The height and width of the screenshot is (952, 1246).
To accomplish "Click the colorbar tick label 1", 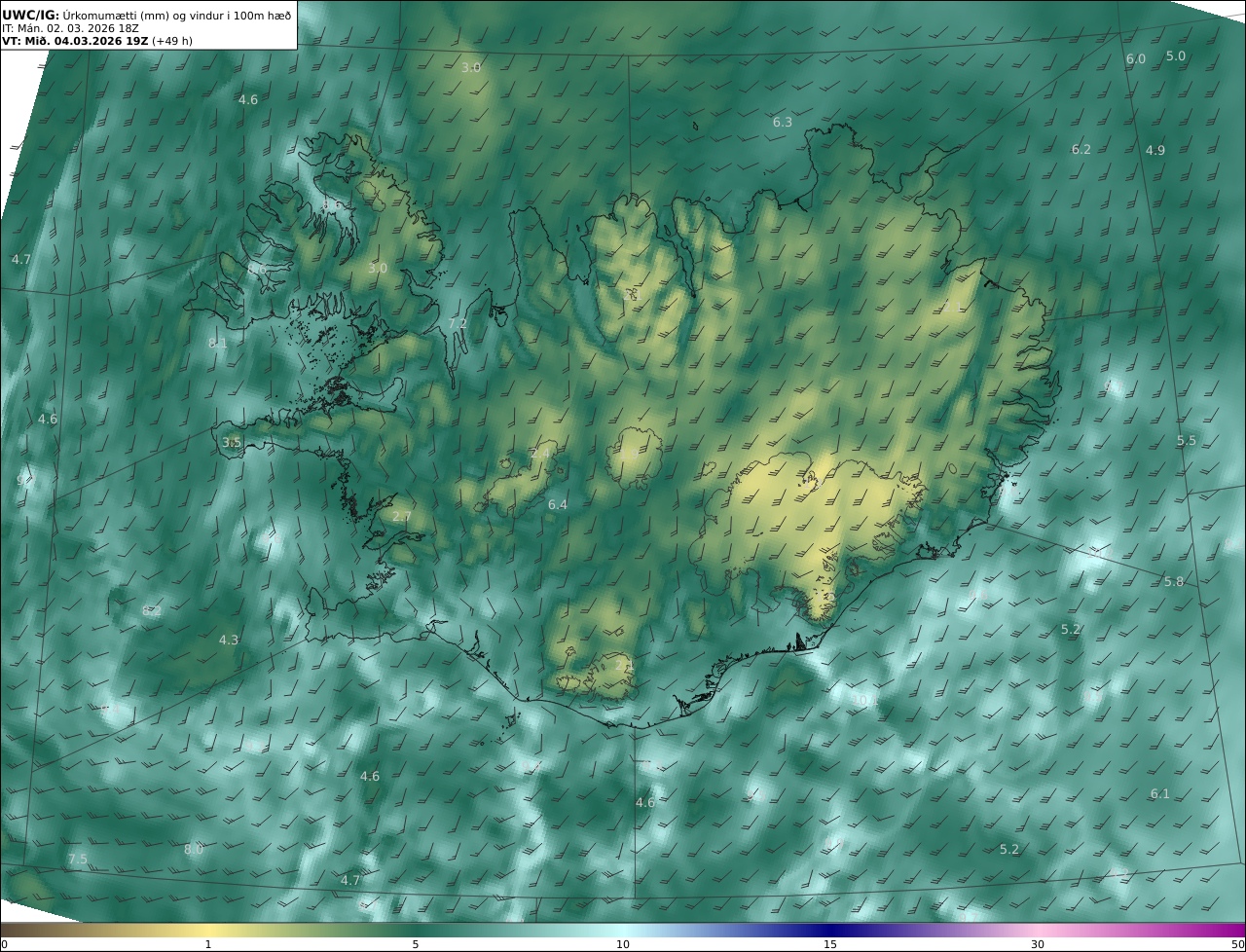I will (208, 944).
